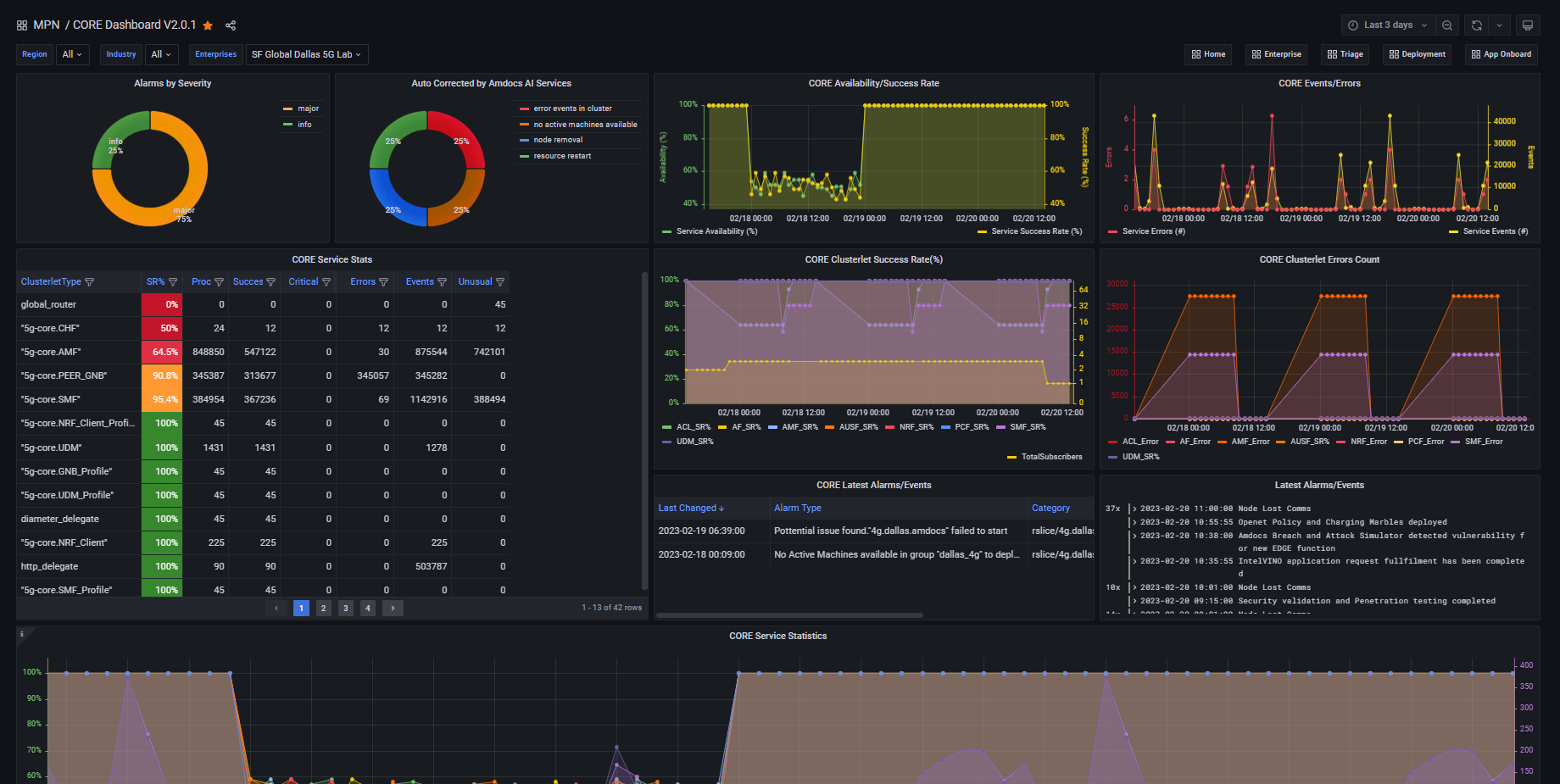The image size is (1560, 784).
Task: Expand the Enterprises 'SF Global Dallas 5G Lab' dropdown
Action: pyautogui.click(x=306, y=54)
